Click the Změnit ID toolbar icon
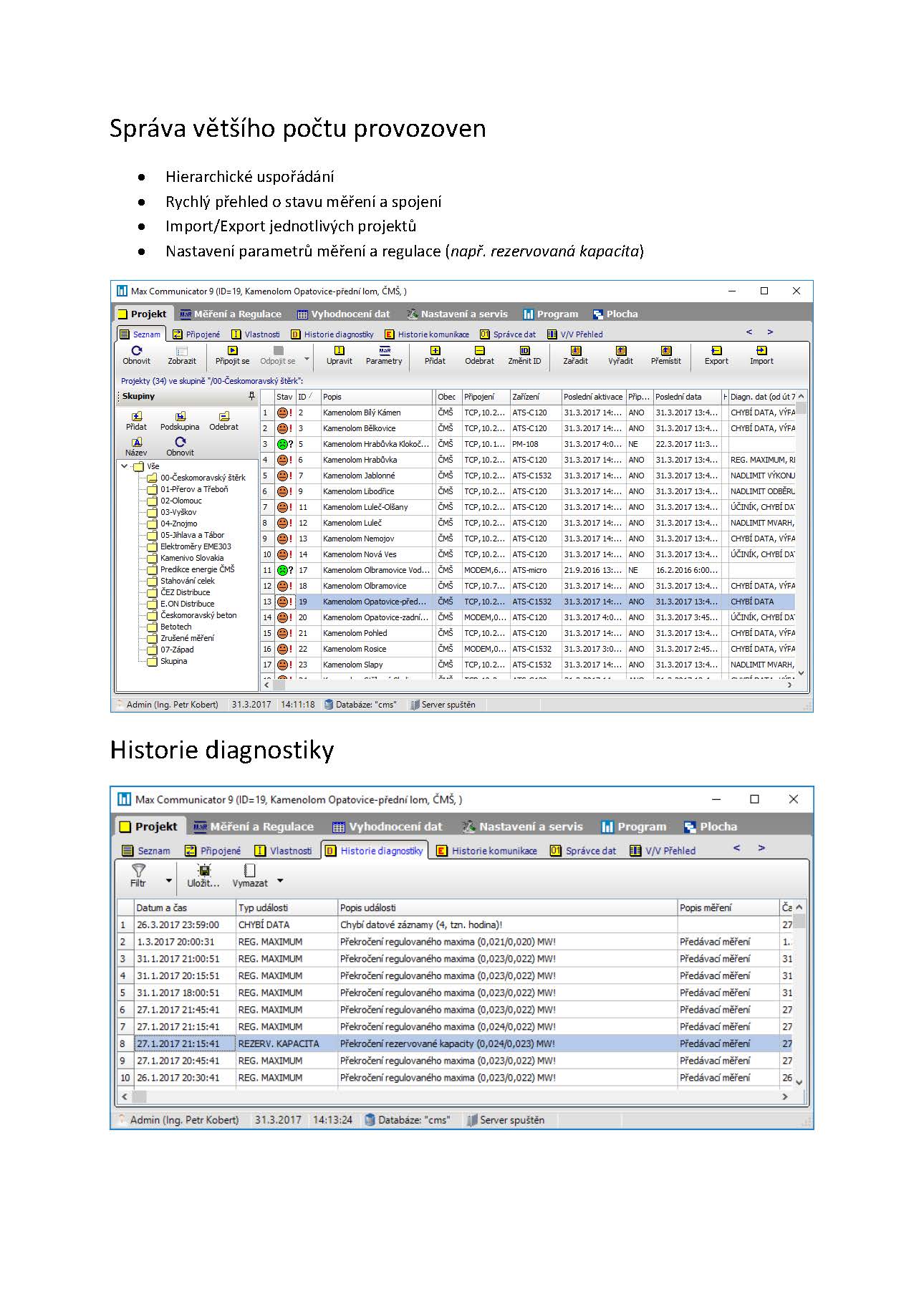Viewport: 924px width, 1307px height. pyautogui.click(x=524, y=355)
